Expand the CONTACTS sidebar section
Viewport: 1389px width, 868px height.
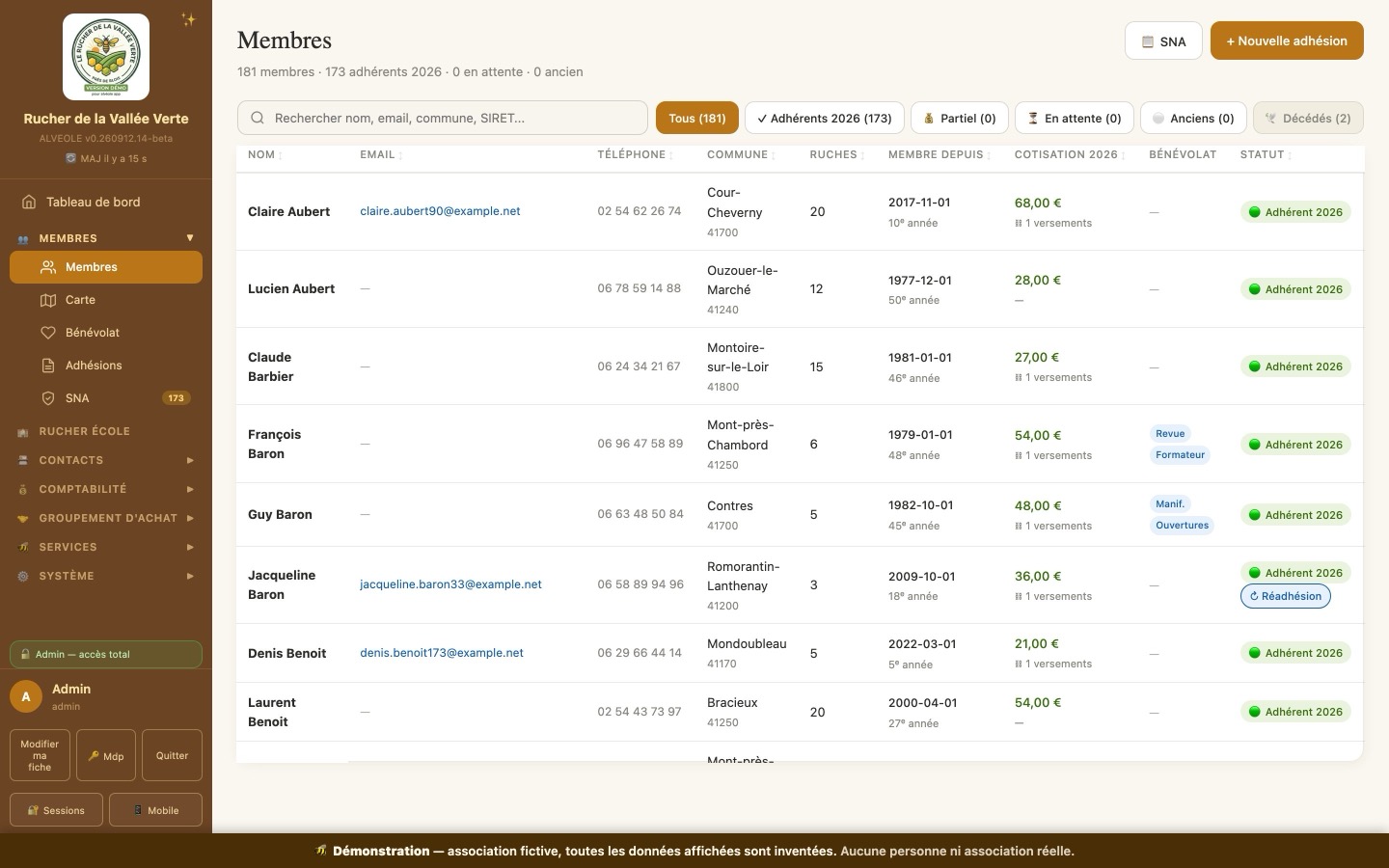tap(106, 460)
